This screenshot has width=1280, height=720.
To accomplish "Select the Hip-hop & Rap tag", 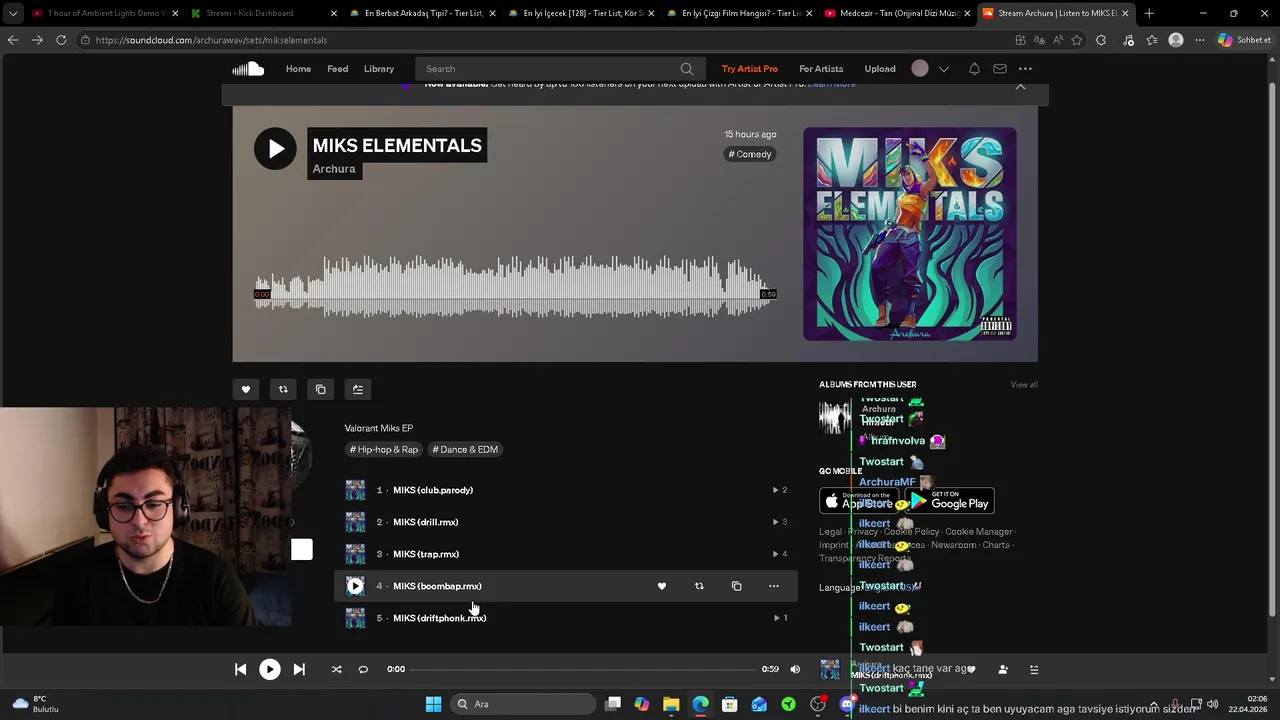I will click(x=384, y=450).
